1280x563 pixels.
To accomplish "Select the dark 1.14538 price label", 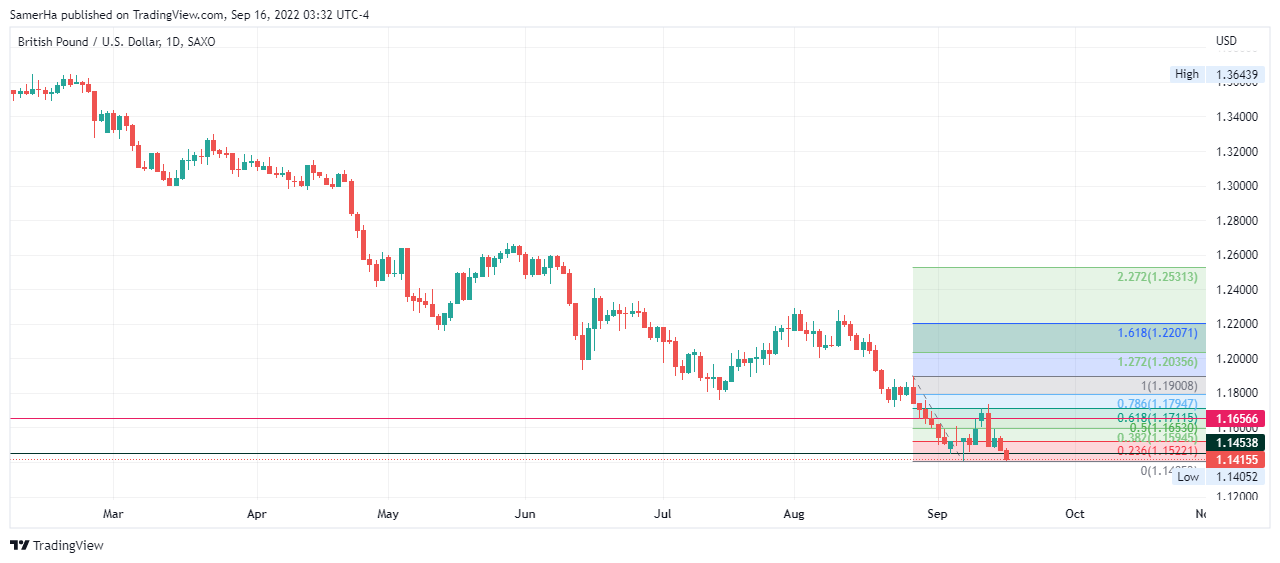I will [x=1238, y=442].
